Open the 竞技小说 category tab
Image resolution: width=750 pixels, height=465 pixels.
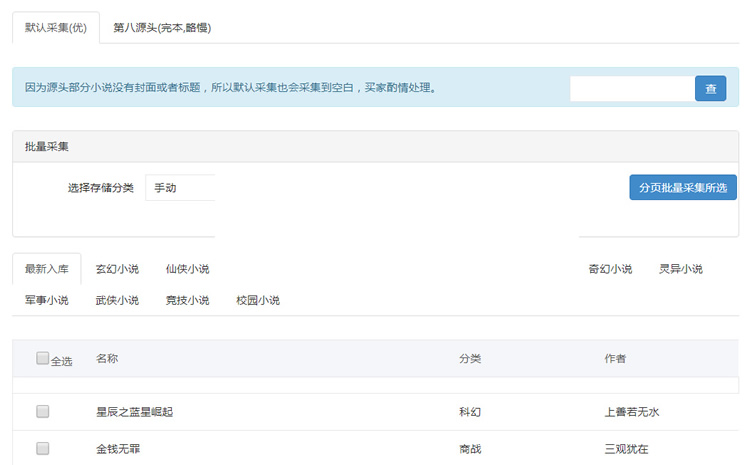tap(187, 300)
